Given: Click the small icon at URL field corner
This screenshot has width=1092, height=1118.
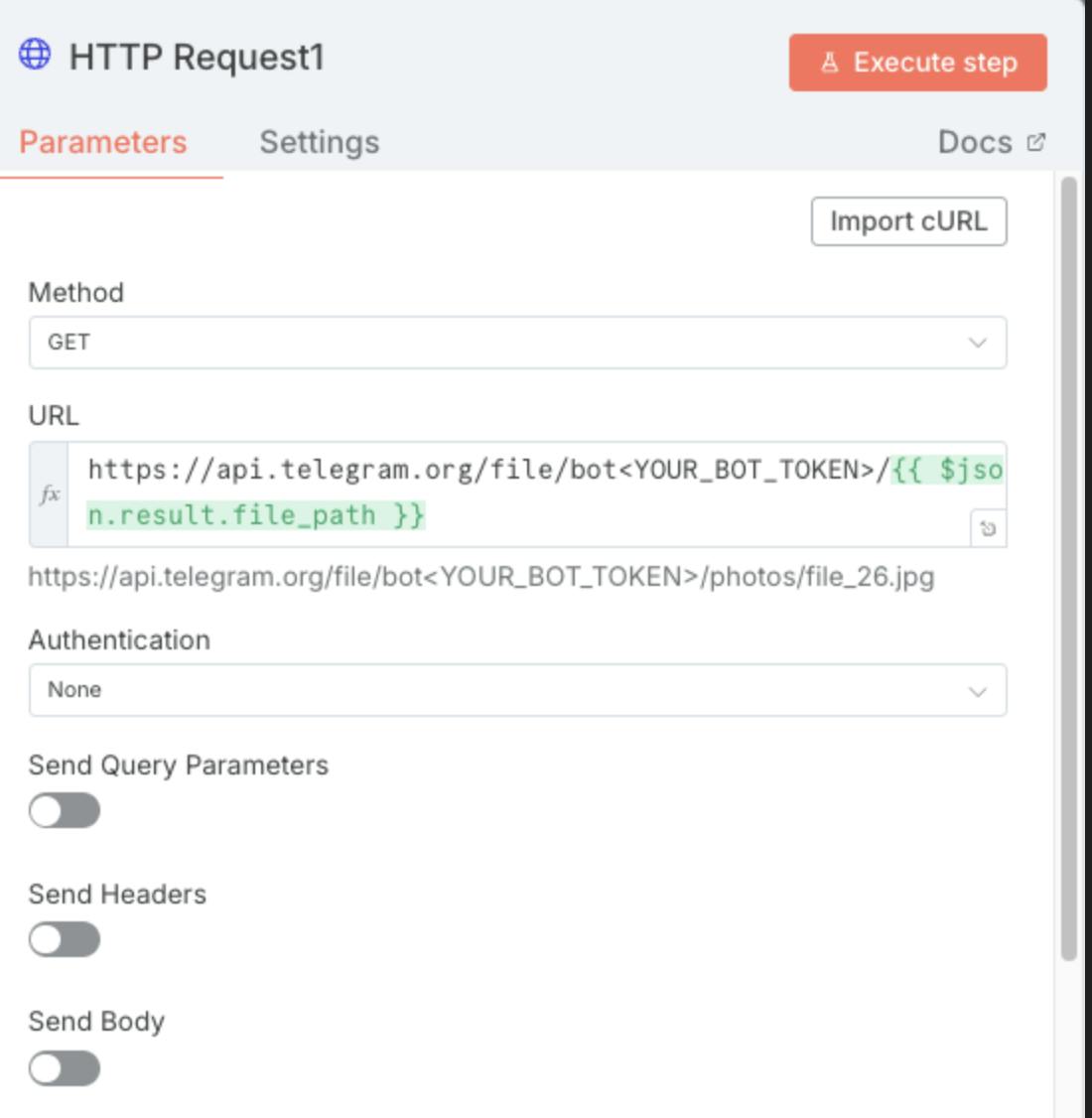Looking at the screenshot, I should 988,528.
